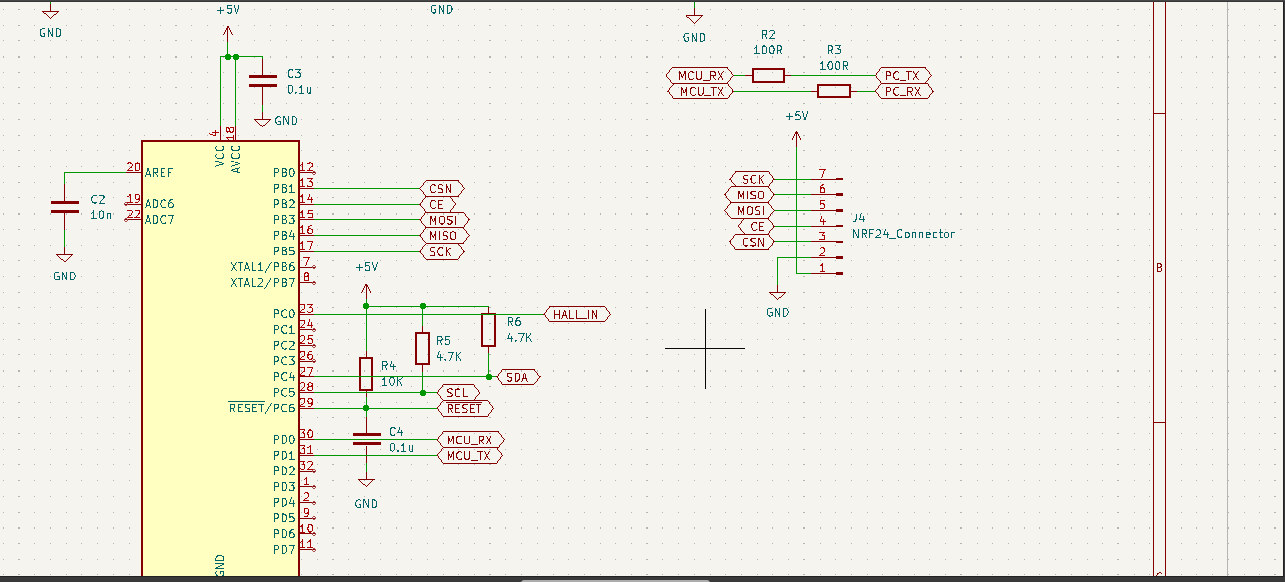Select capacitor C4 symbol
Screen dimensions: 1285x582
366,439
